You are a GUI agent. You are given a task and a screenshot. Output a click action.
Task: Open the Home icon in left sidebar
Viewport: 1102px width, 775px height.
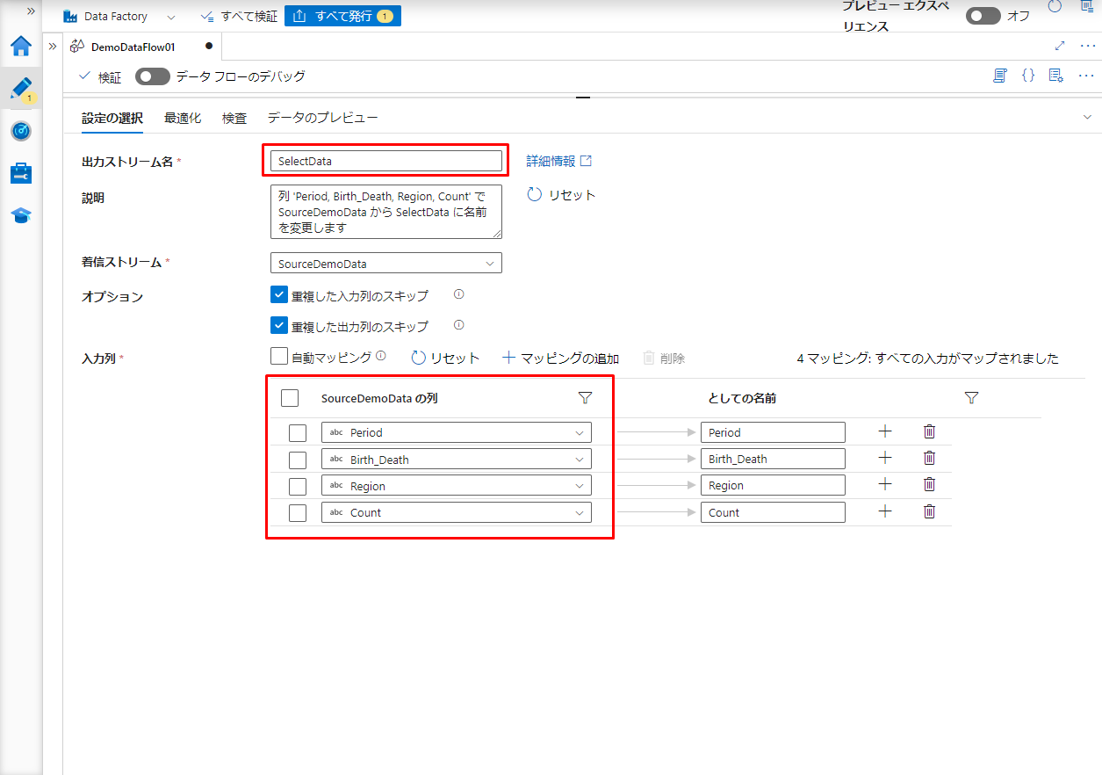click(21, 46)
